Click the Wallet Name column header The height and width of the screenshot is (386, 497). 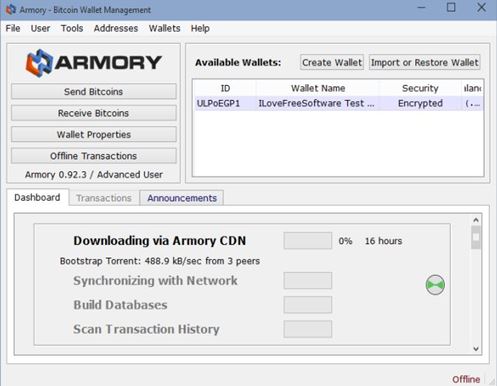tap(318, 88)
